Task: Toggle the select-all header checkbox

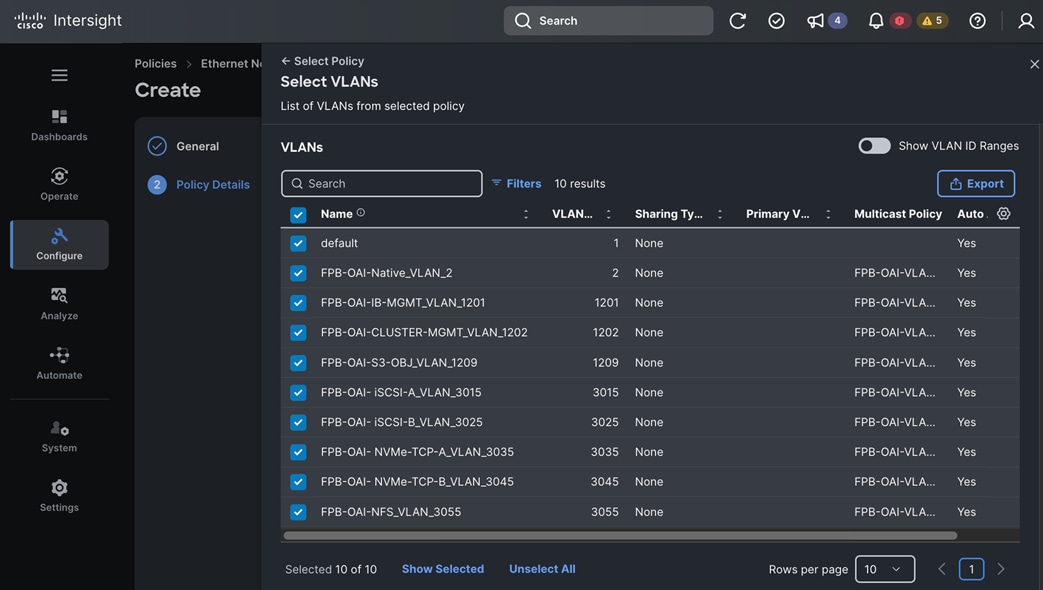Action: [x=298, y=214]
